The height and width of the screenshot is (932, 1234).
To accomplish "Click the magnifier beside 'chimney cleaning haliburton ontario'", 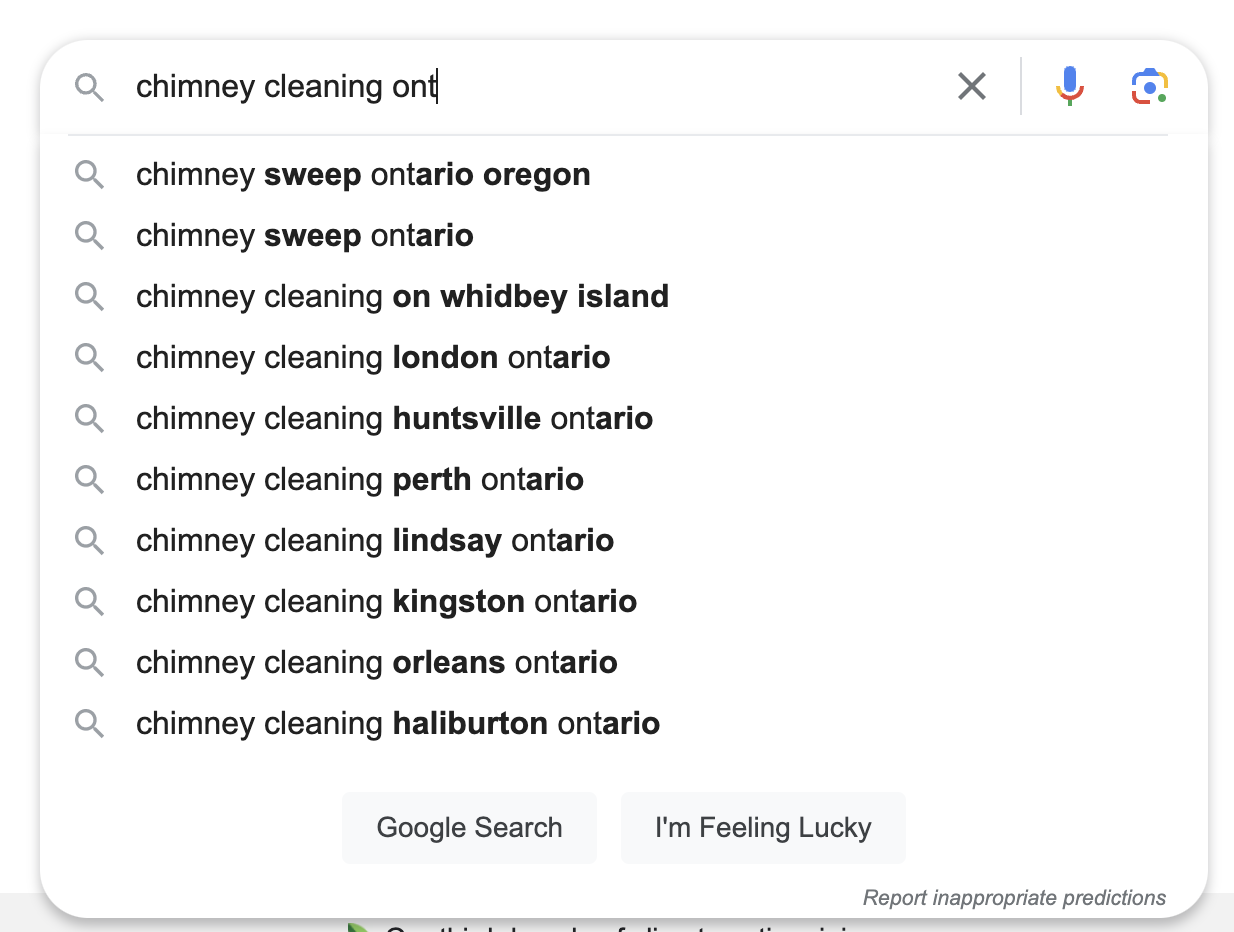I will pos(89,723).
